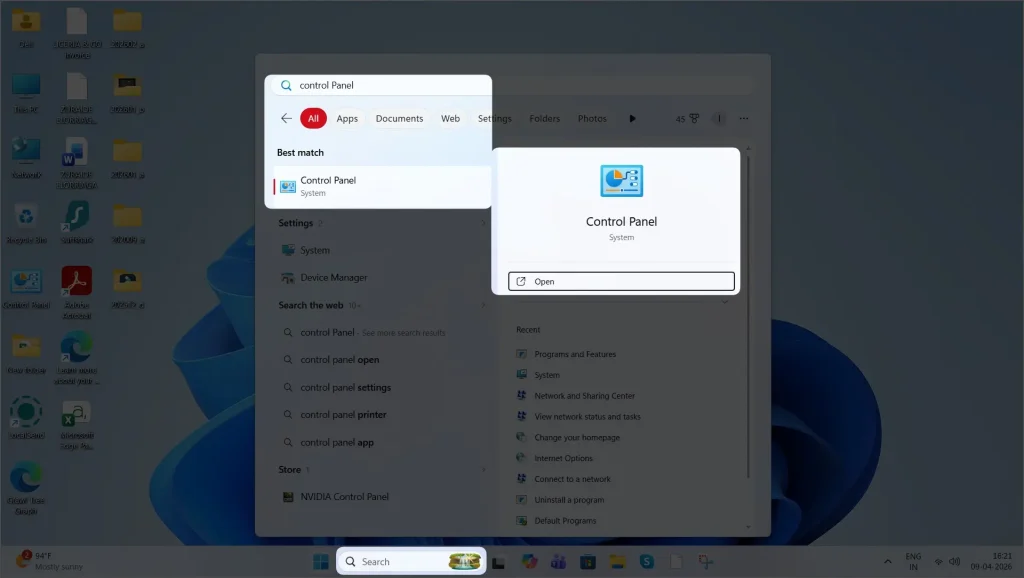
Task: Click the show hidden icons chevron in tray
Action: [888, 561]
